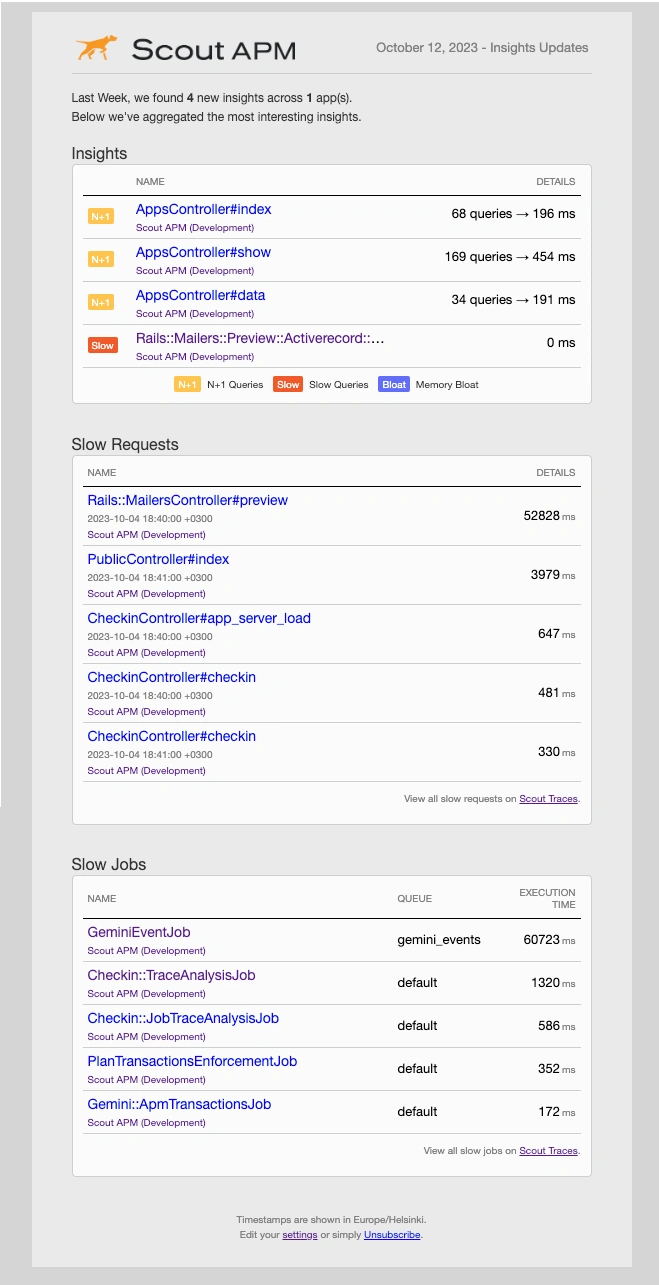This screenshot has width=659, height=1285.
Task: Click the Insights section heading
Action: point(100,154)
